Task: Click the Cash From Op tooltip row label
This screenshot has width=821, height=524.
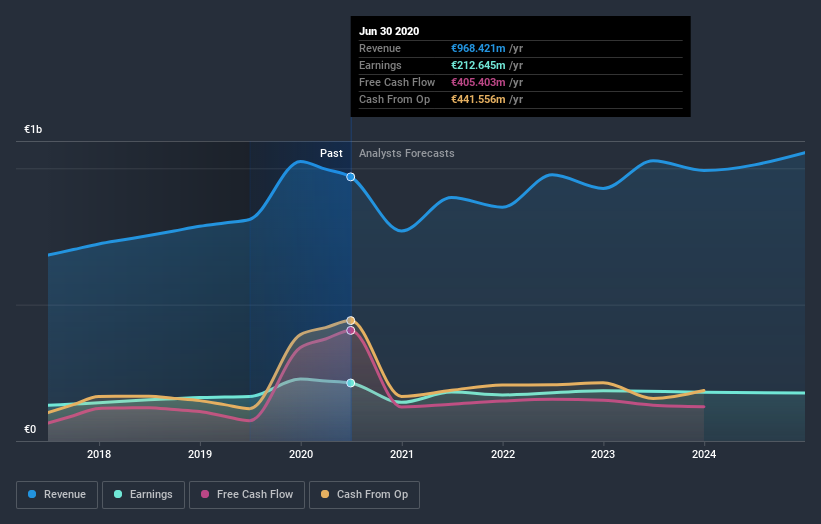Action: tap(394, 99)
